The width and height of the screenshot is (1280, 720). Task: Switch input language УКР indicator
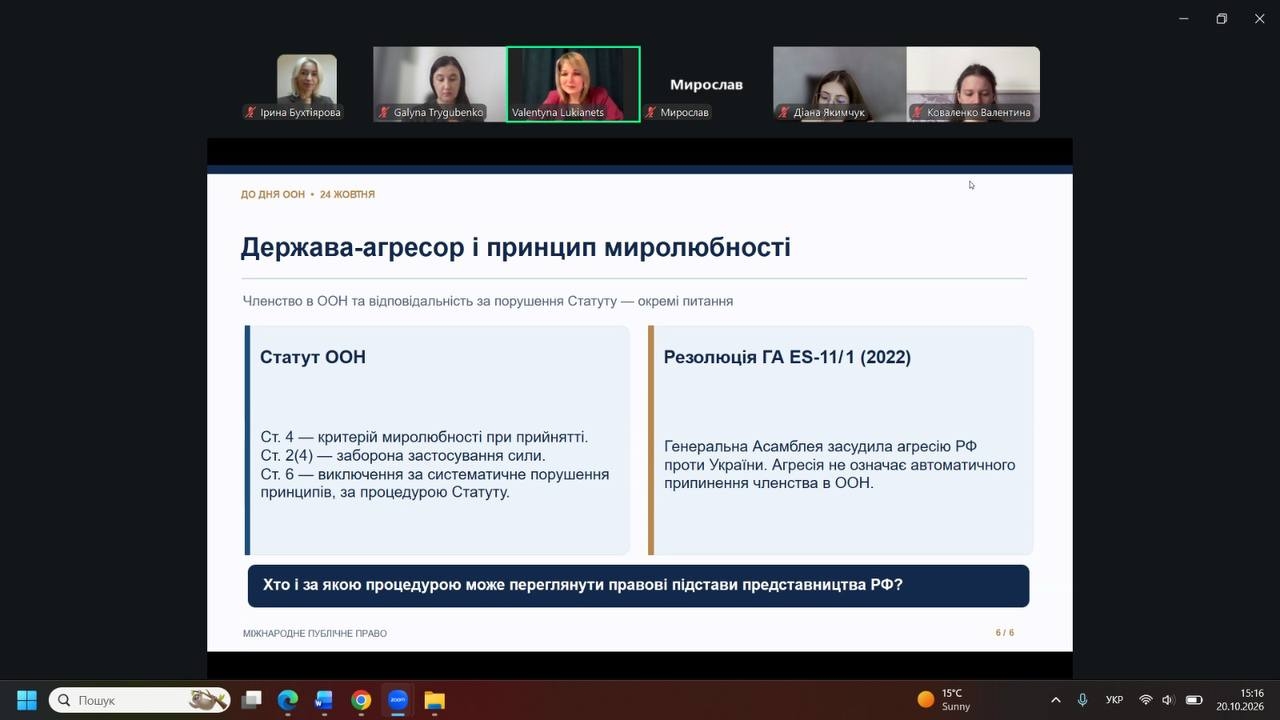1114,700
